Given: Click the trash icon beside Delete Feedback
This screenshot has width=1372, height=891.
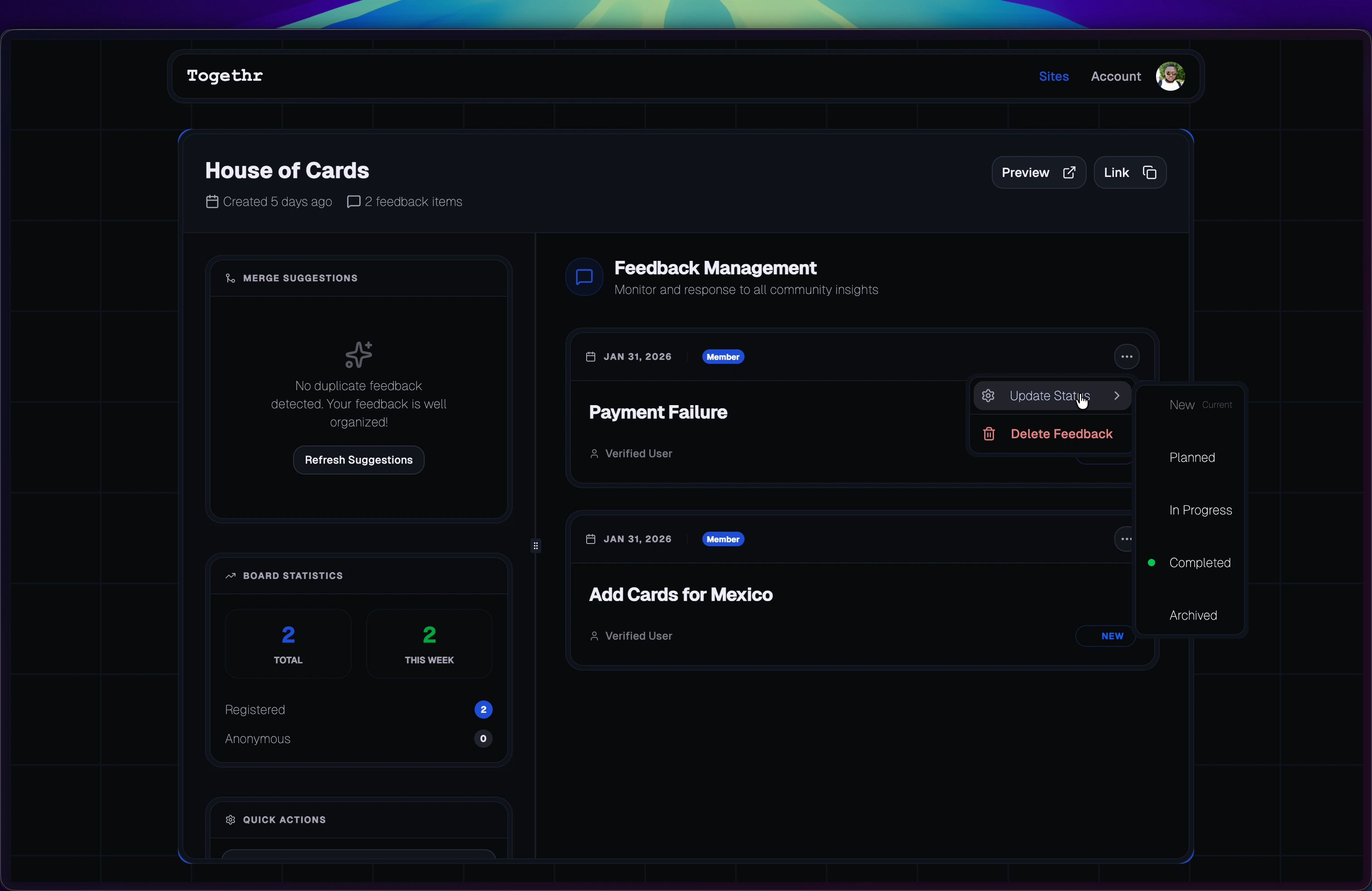Looking at the screenshot, I should (x=989, y=434).
